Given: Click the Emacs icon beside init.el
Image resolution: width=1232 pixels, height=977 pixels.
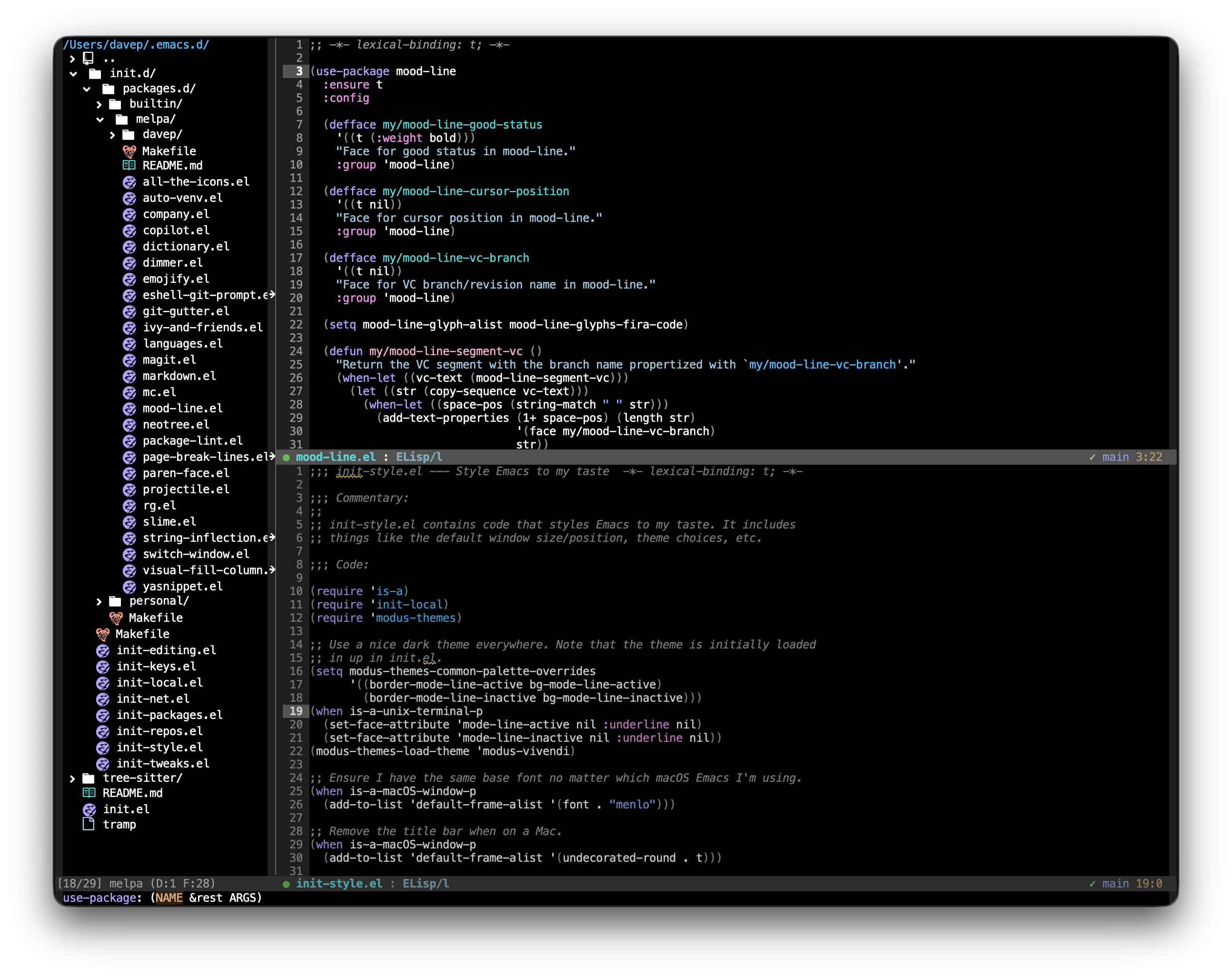Looking at the screenshot, I should click(89, 809).
